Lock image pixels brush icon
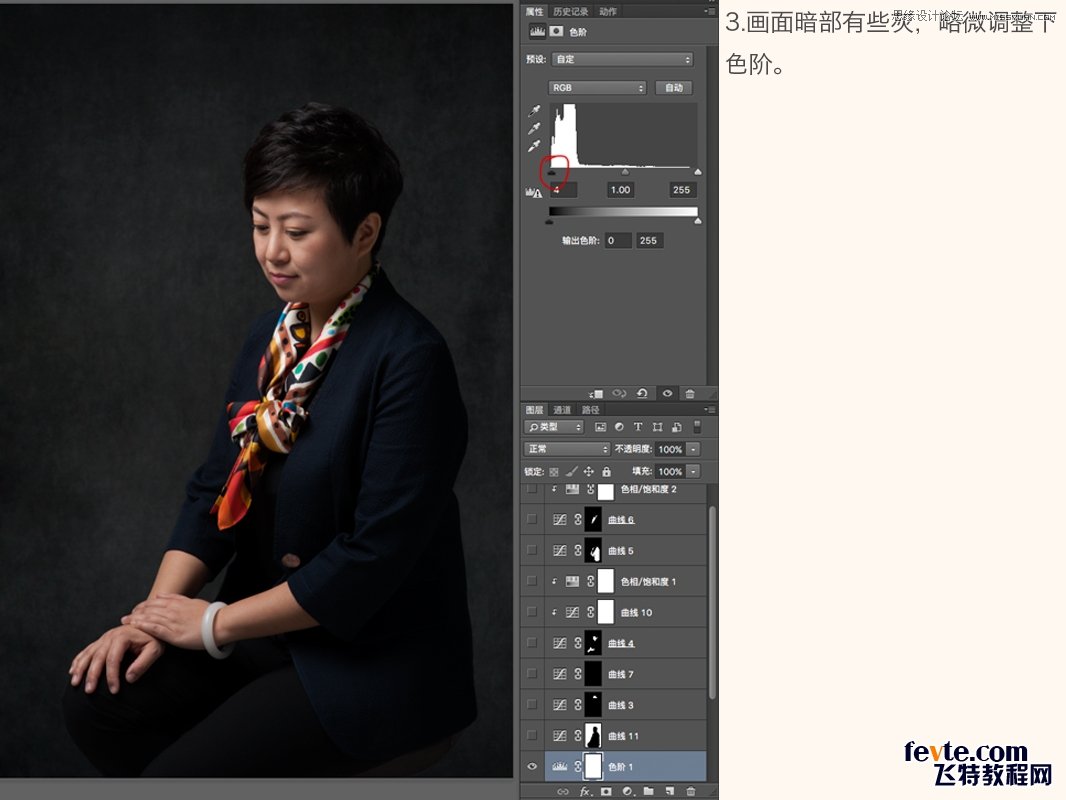 tap(572, 471)
